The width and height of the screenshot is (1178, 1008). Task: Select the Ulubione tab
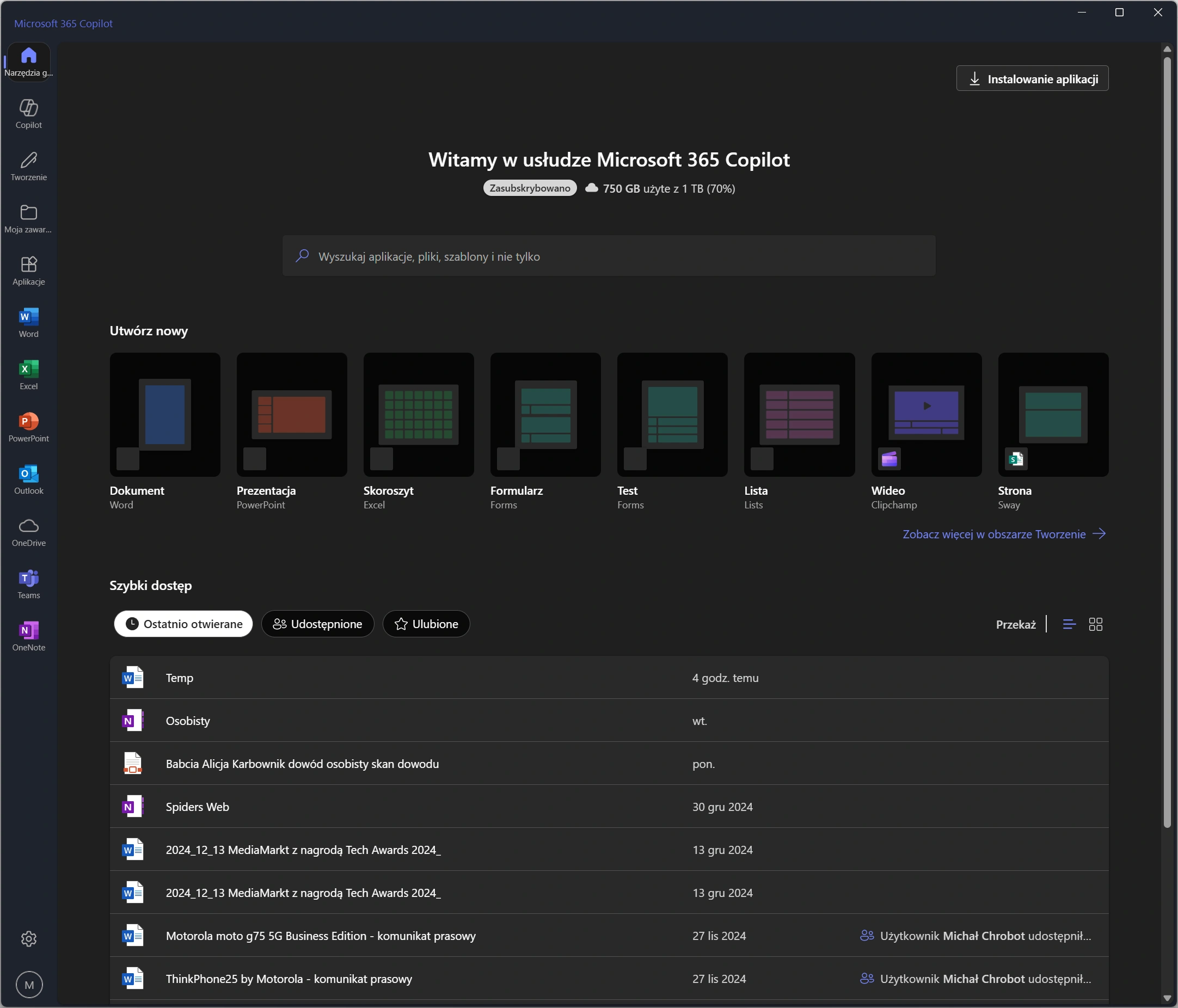coord(426,624)
